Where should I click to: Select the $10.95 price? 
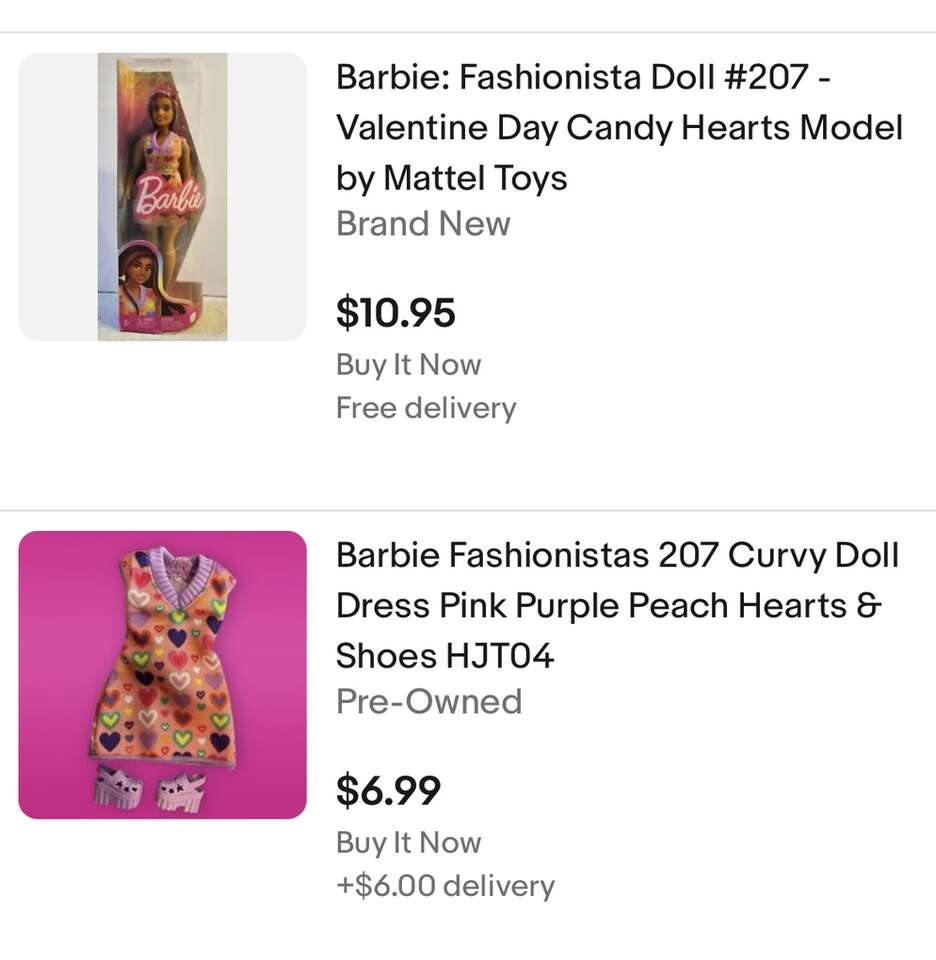[395, 313]
